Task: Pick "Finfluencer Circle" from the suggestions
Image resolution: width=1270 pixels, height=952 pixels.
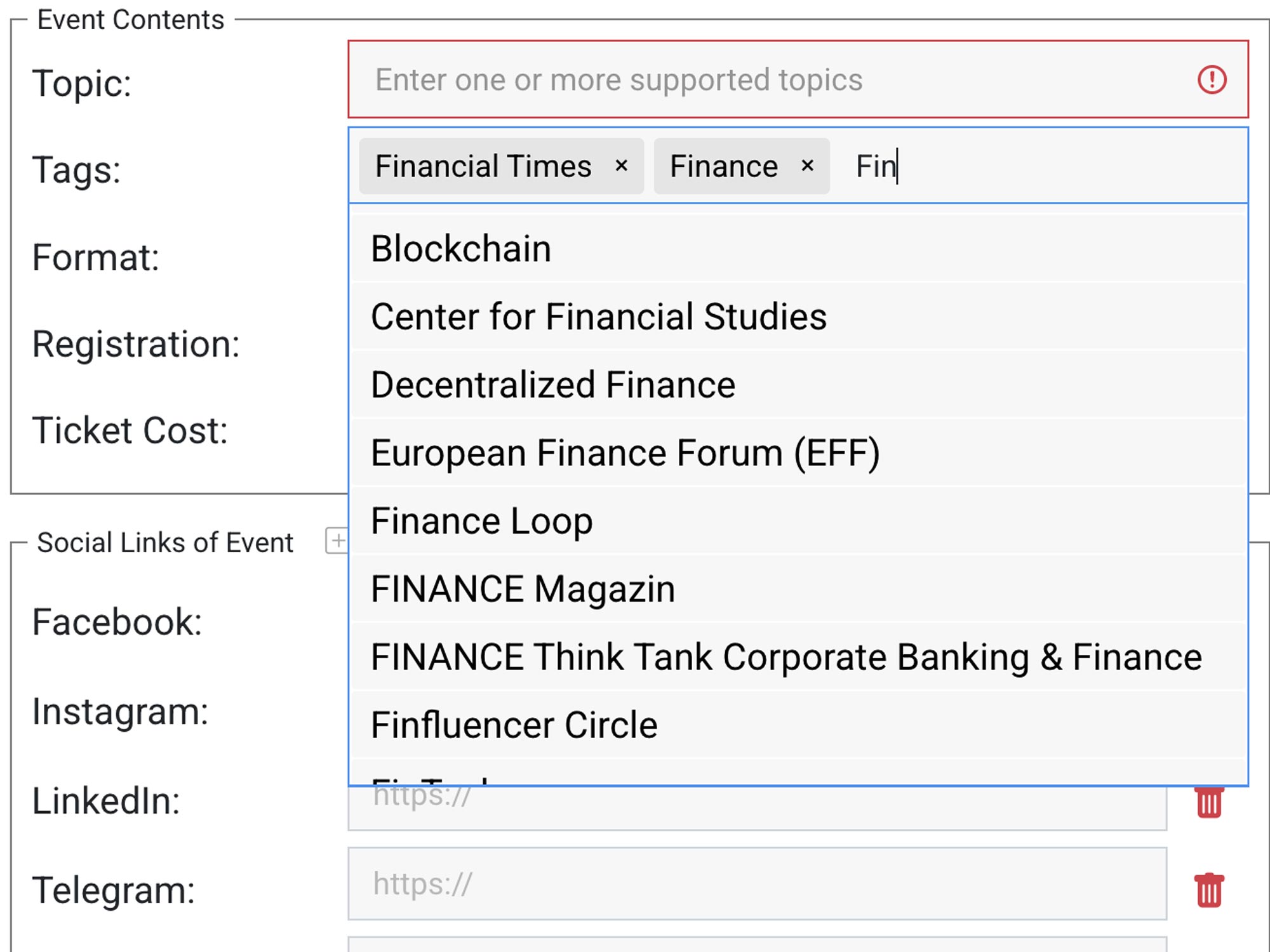Action: 514,724
